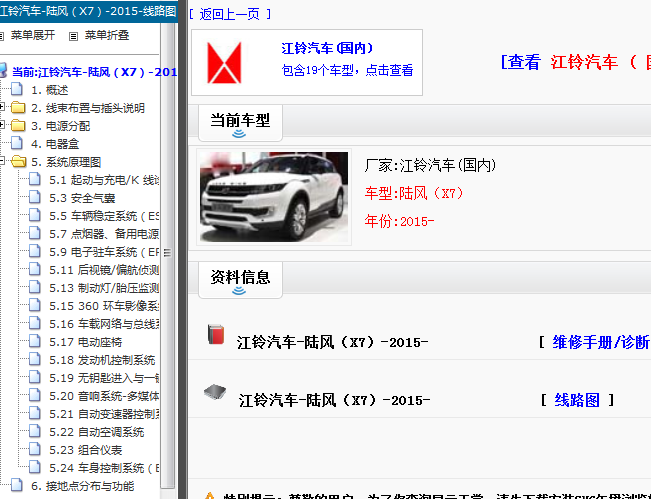Image resolution: width=651 pixels, height=499 pixels.
Task: Click page icon beside 5.19 无钥匙进入
Action: point(35,377)
